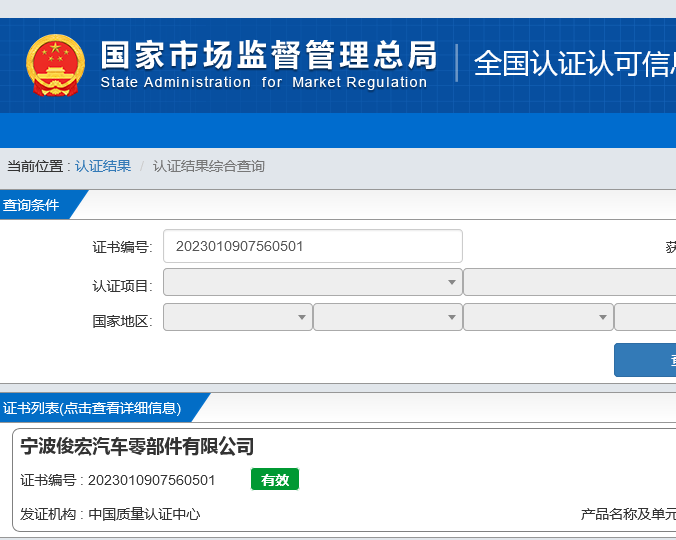The image size is (676, 540).
Task: Click the green 有效 status badge
Action: pos(274,480)
